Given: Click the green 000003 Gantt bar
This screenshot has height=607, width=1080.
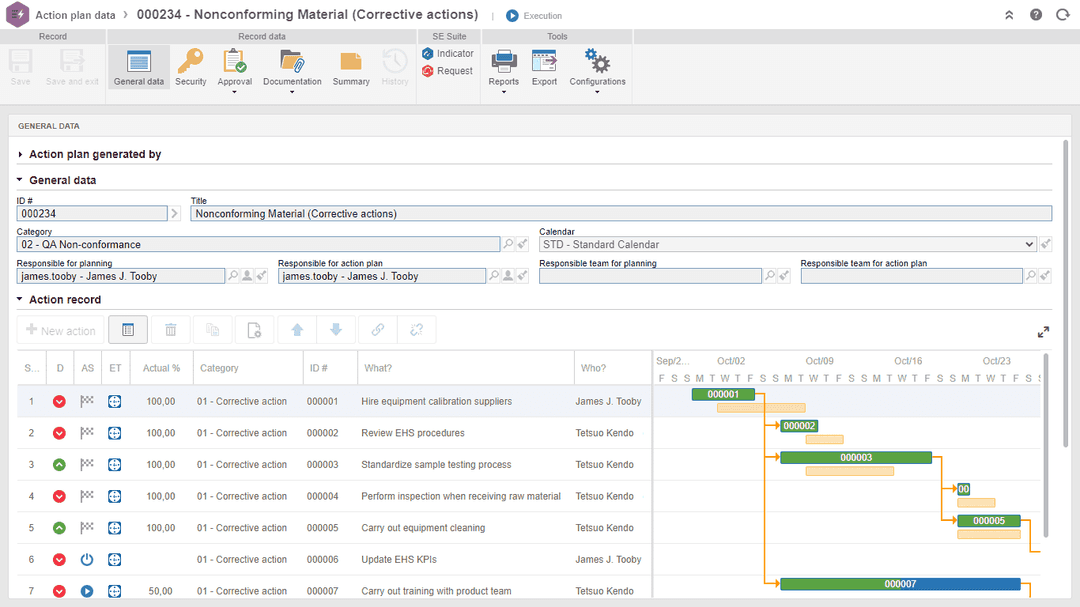Looking at the screenshot, I should 855,458.
